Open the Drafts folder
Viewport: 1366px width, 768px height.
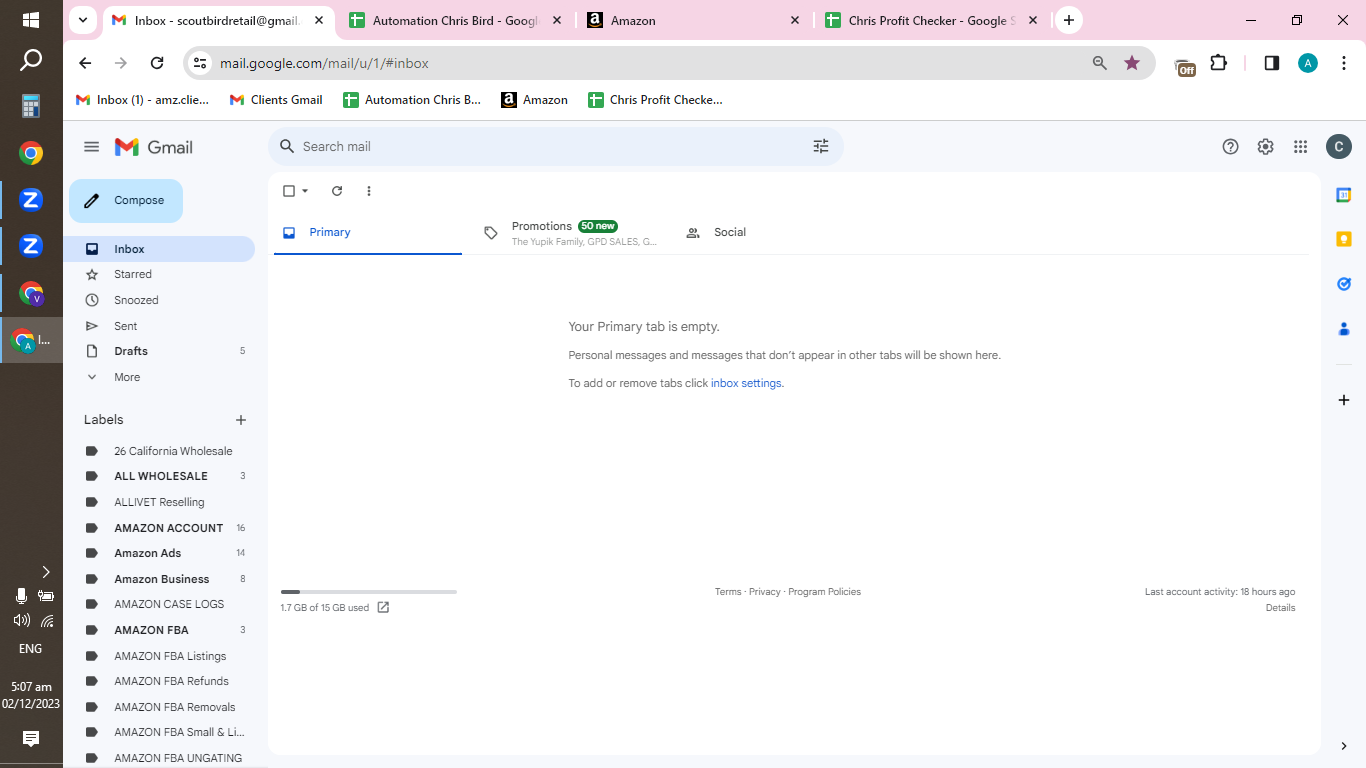coord(161,351)
